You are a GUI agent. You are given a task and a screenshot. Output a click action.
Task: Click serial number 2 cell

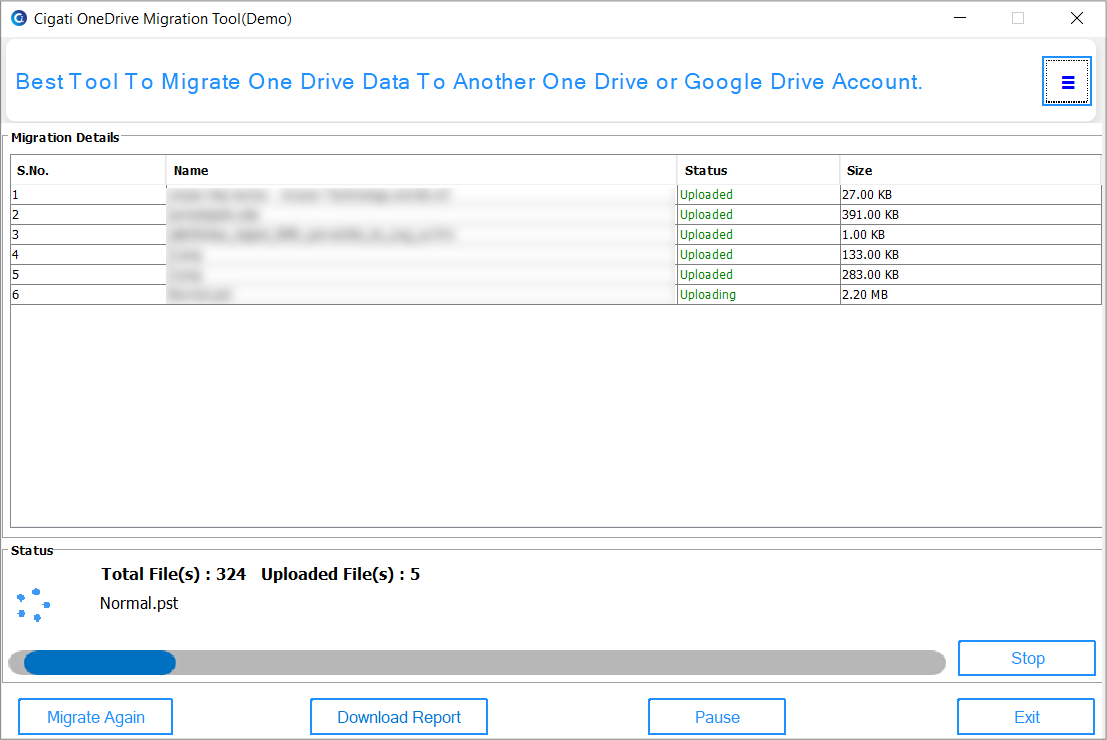(88, 215)
